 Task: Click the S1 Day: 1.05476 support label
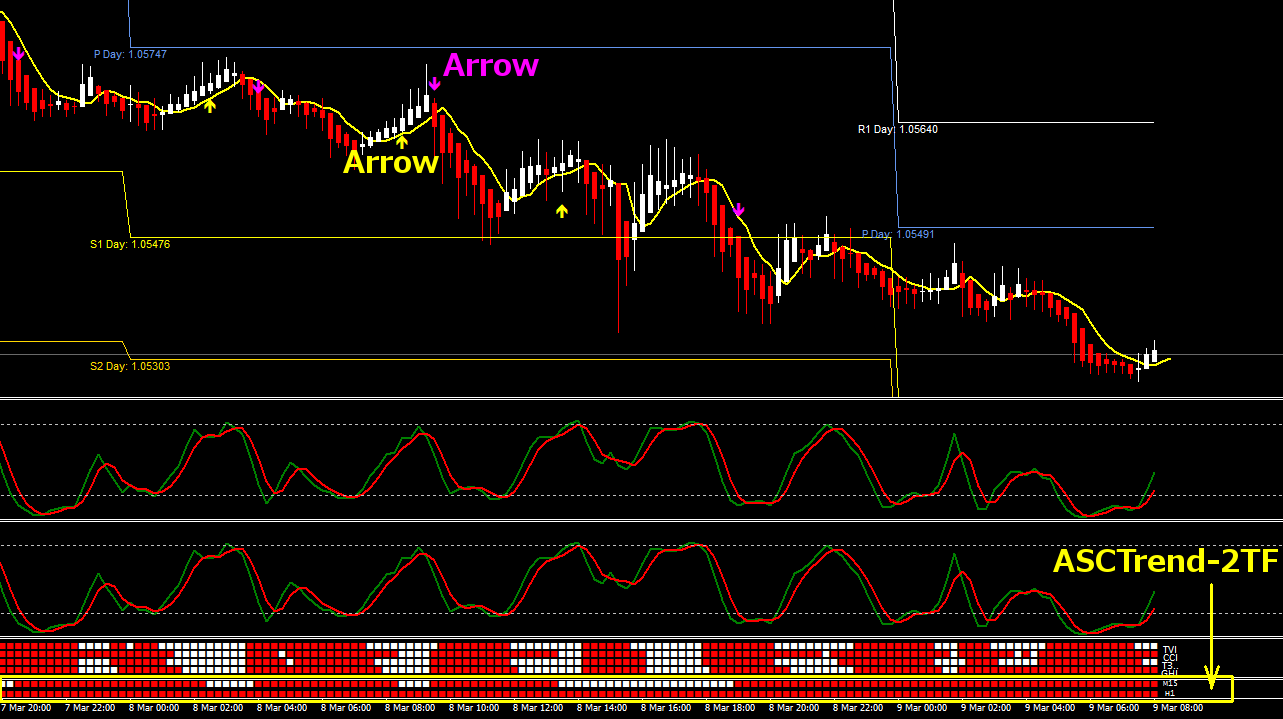coord(130,244)
